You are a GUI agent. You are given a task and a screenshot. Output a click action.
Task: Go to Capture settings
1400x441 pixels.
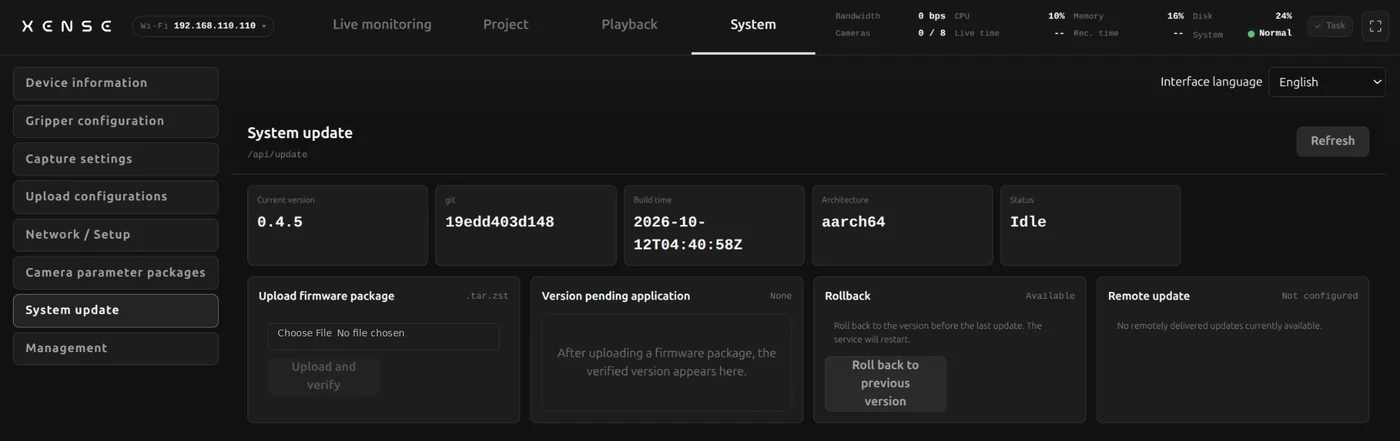click(116, 159)
